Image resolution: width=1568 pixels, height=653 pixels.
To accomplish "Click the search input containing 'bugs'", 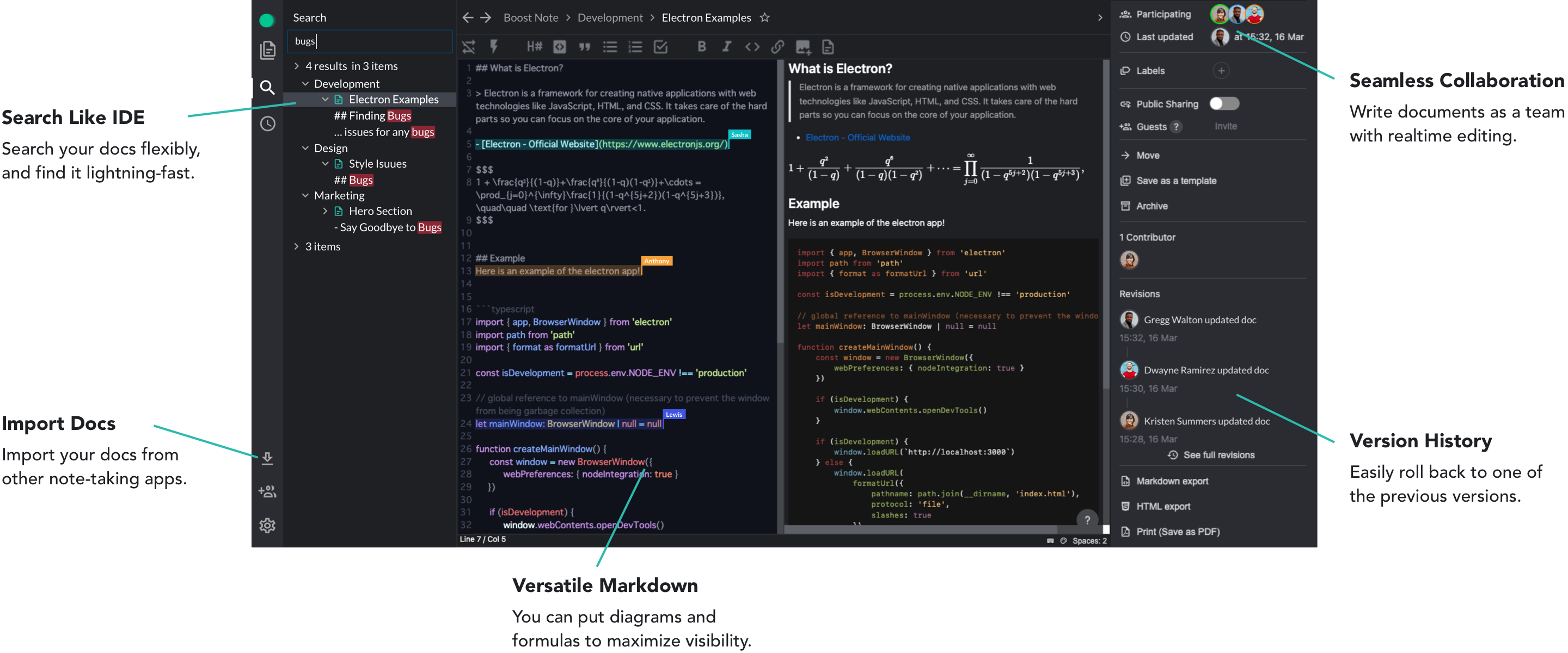I will point(370,41).
